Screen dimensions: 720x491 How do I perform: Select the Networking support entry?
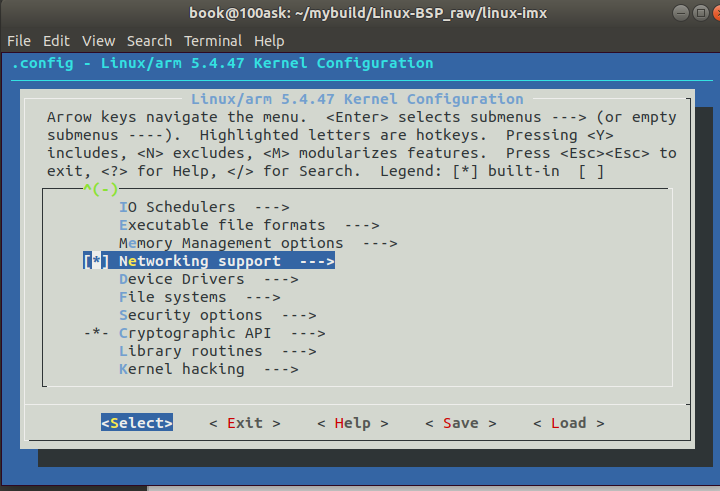[x=209, y=260]
